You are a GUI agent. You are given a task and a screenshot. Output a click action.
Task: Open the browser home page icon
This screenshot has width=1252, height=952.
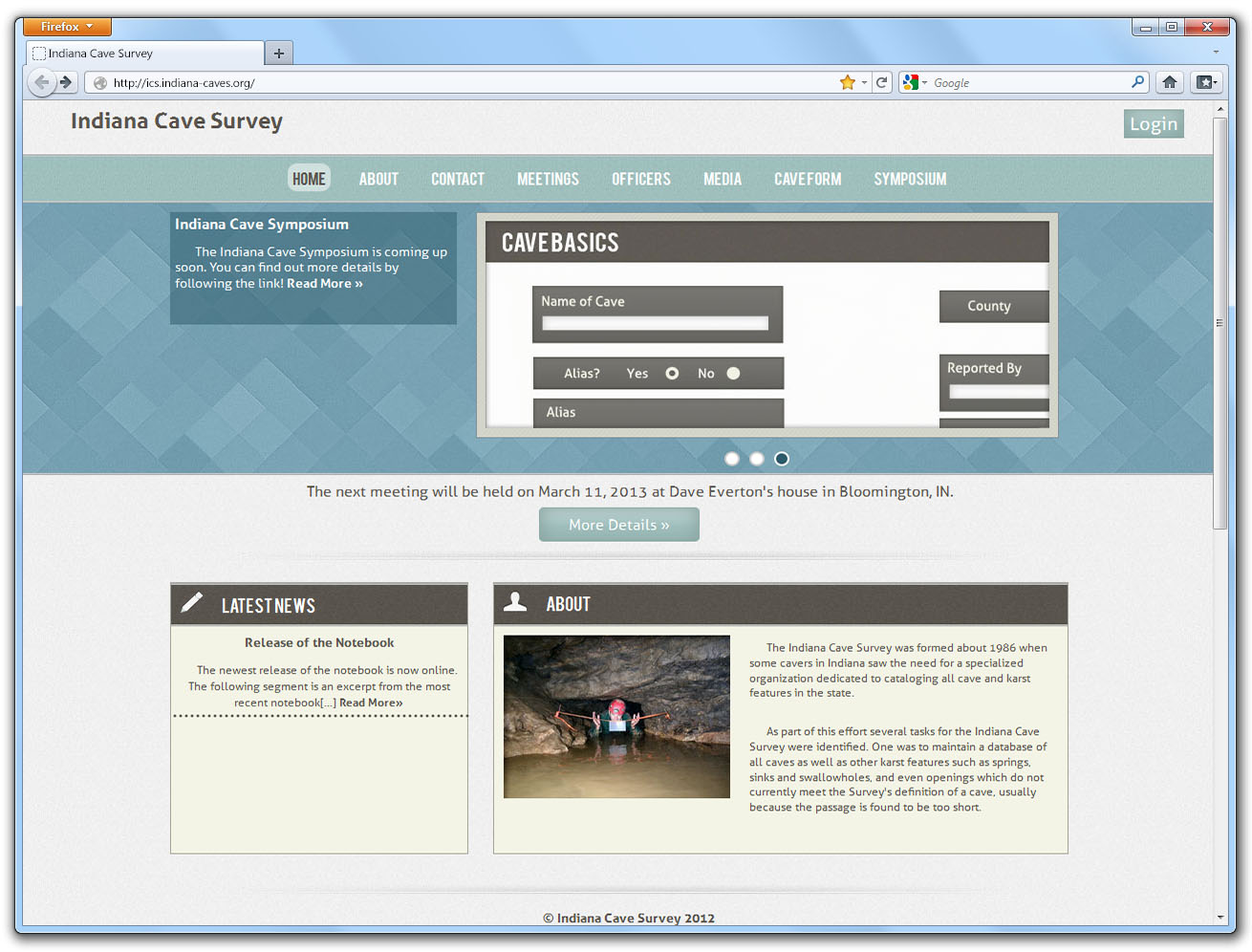[x=1170, y=82]
